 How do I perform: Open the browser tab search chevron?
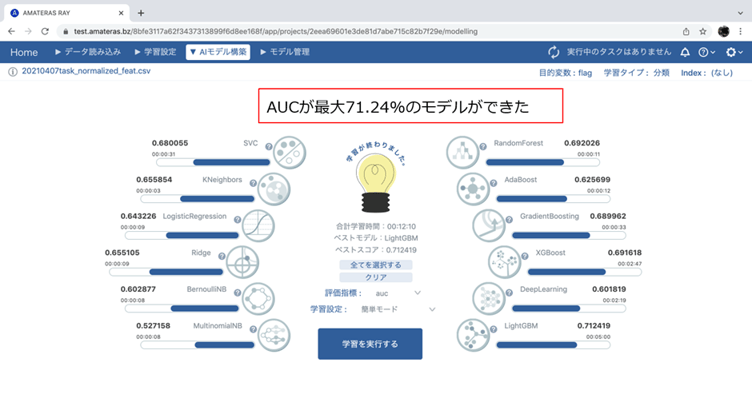[740, 13]
